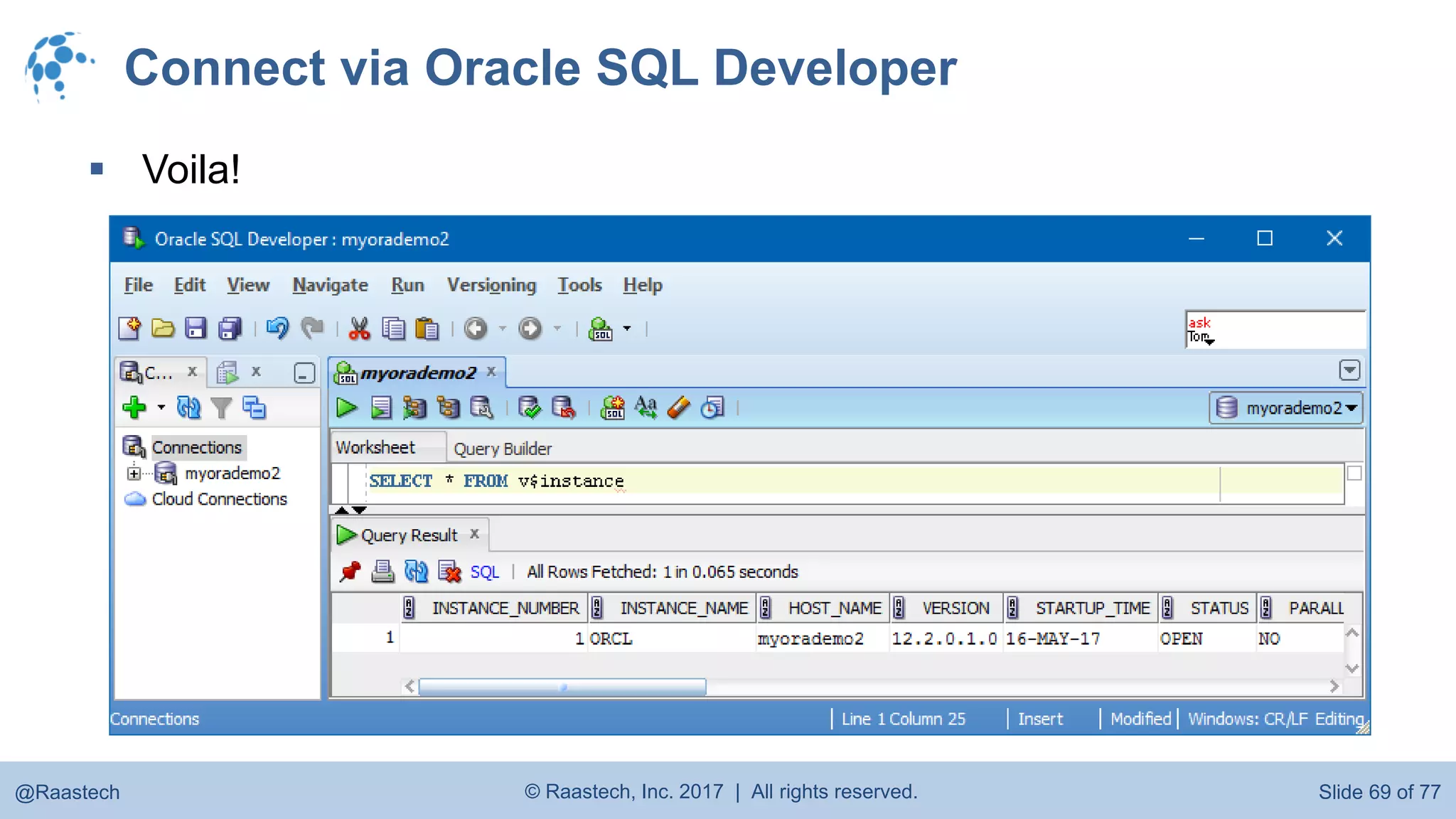Open the Navigate menu
The image size is (1456, 819).
331,285
